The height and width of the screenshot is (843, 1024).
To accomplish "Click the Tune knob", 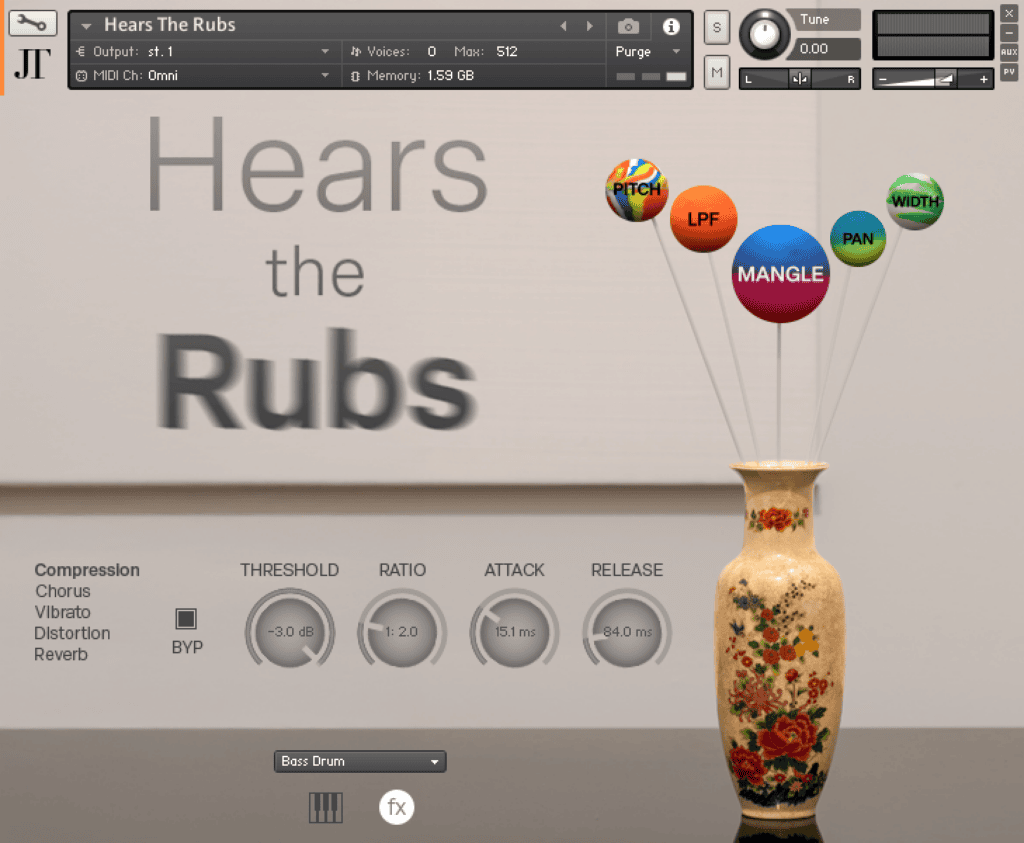I will 764,34.
